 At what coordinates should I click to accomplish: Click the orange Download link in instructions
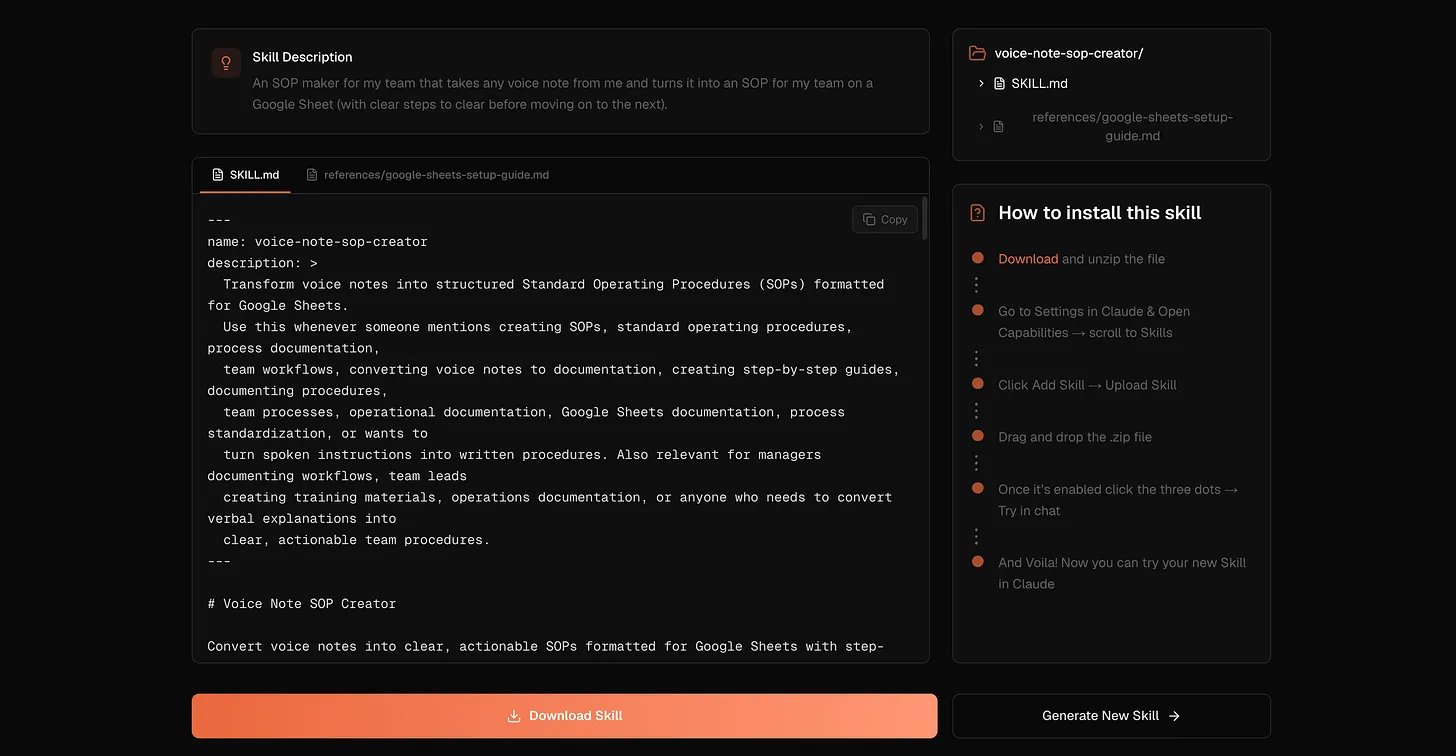click(x=1028, y=259)
